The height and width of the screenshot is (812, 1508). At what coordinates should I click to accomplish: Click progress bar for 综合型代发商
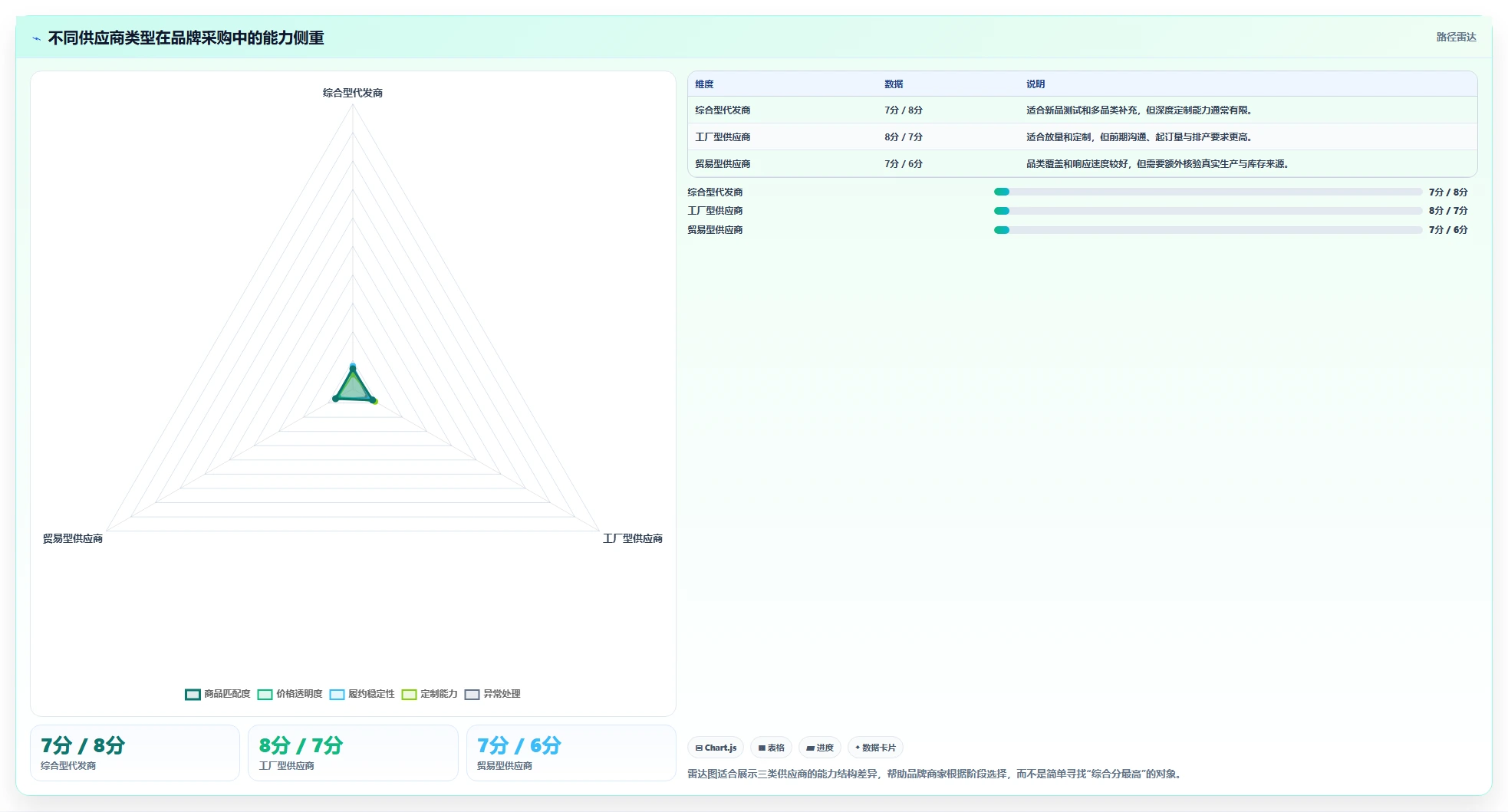coord(1208,192)
